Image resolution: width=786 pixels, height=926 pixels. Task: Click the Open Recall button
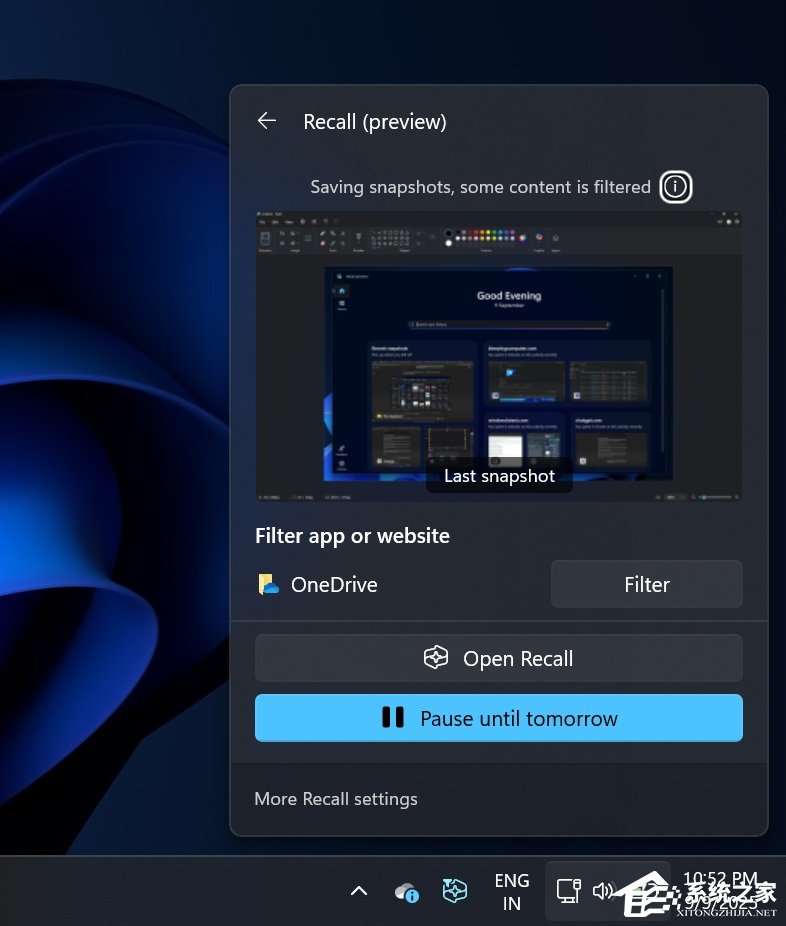pos(499,658)
